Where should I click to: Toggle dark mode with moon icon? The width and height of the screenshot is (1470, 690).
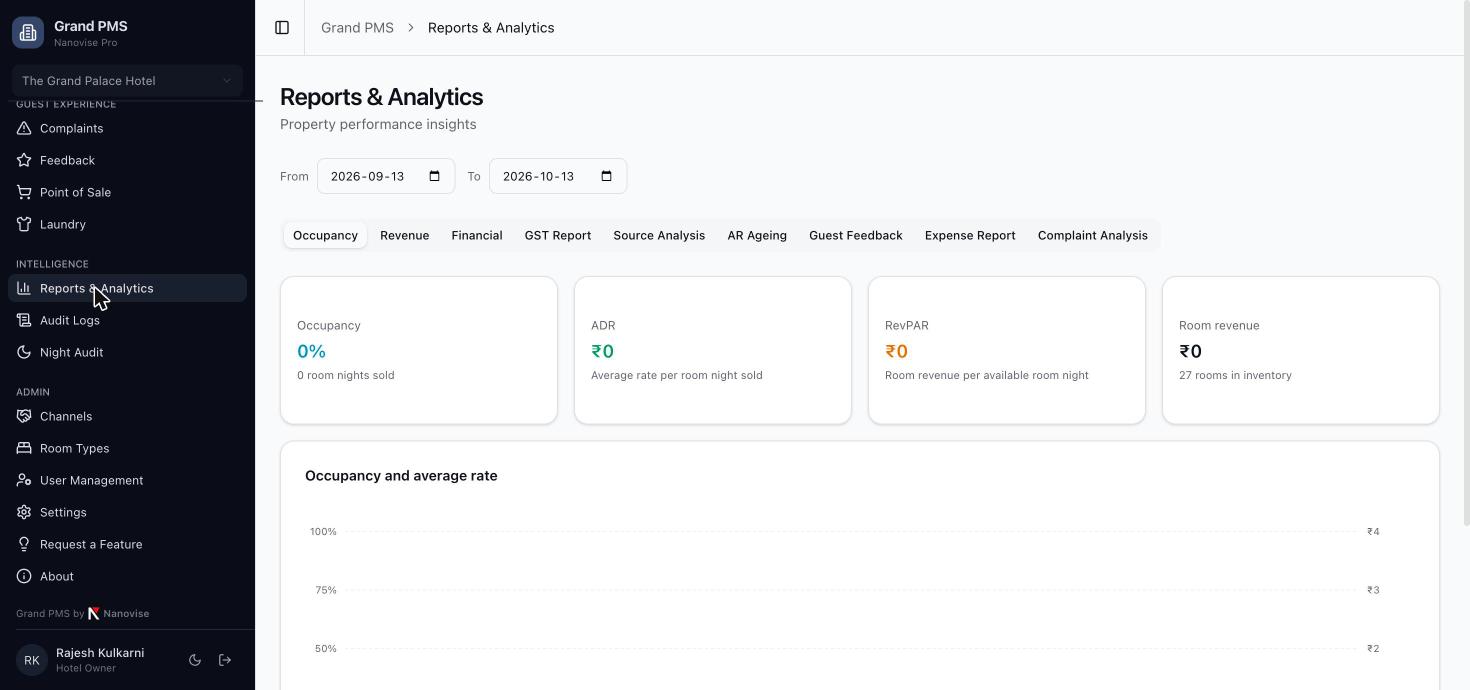[x=195, y=660]
